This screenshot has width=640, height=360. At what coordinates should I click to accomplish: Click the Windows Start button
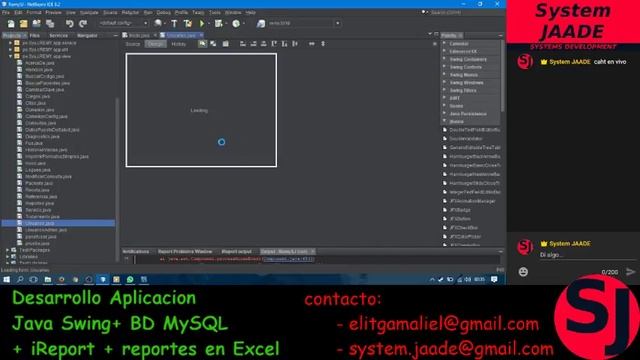(x=7, y=280)
